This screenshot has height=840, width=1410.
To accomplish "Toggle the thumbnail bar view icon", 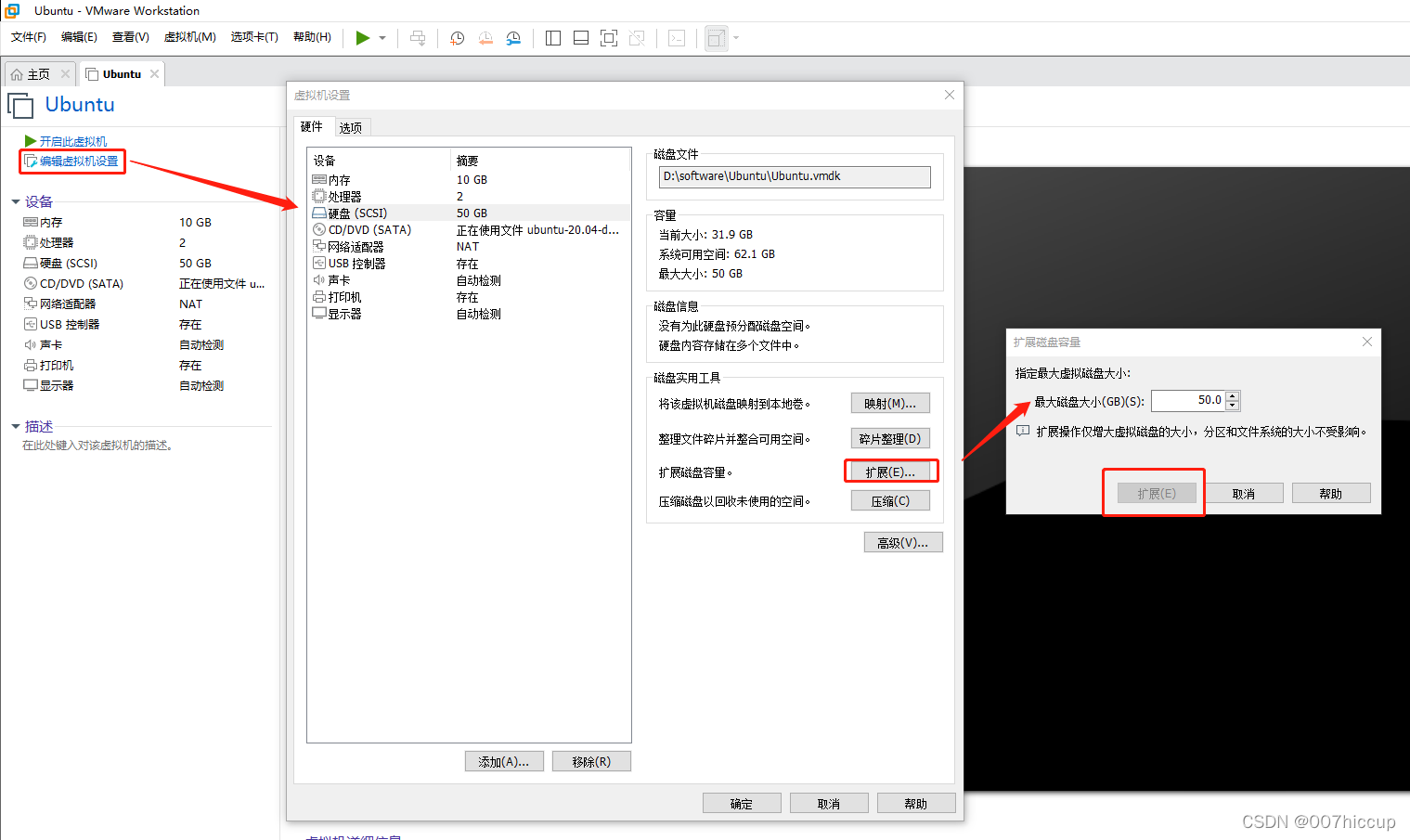I will (581, 38).
